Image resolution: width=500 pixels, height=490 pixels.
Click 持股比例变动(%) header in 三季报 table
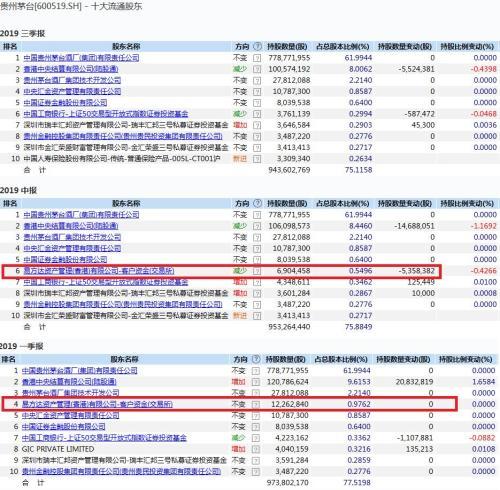click(x=467, y=47)
